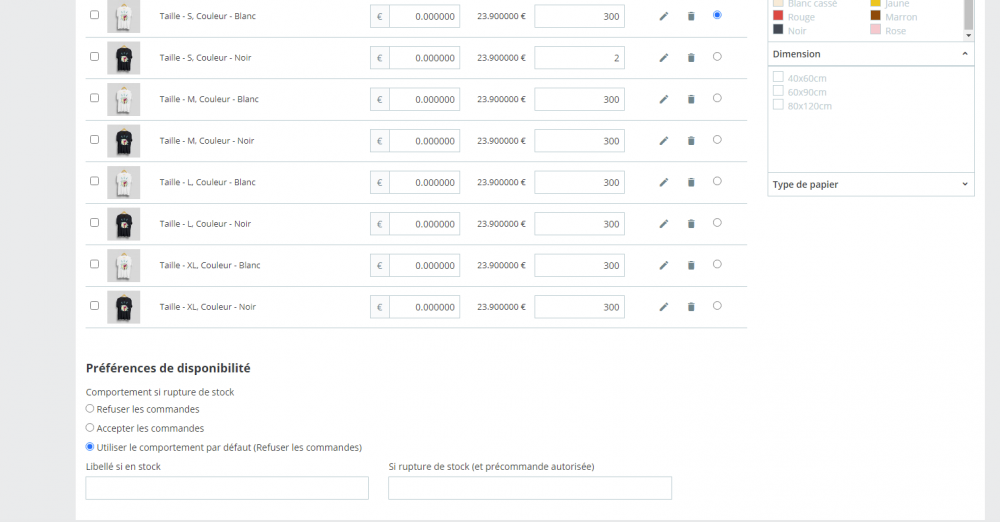Edit the Taille S, Couleur Noir combination

click(x=663, y=58)
